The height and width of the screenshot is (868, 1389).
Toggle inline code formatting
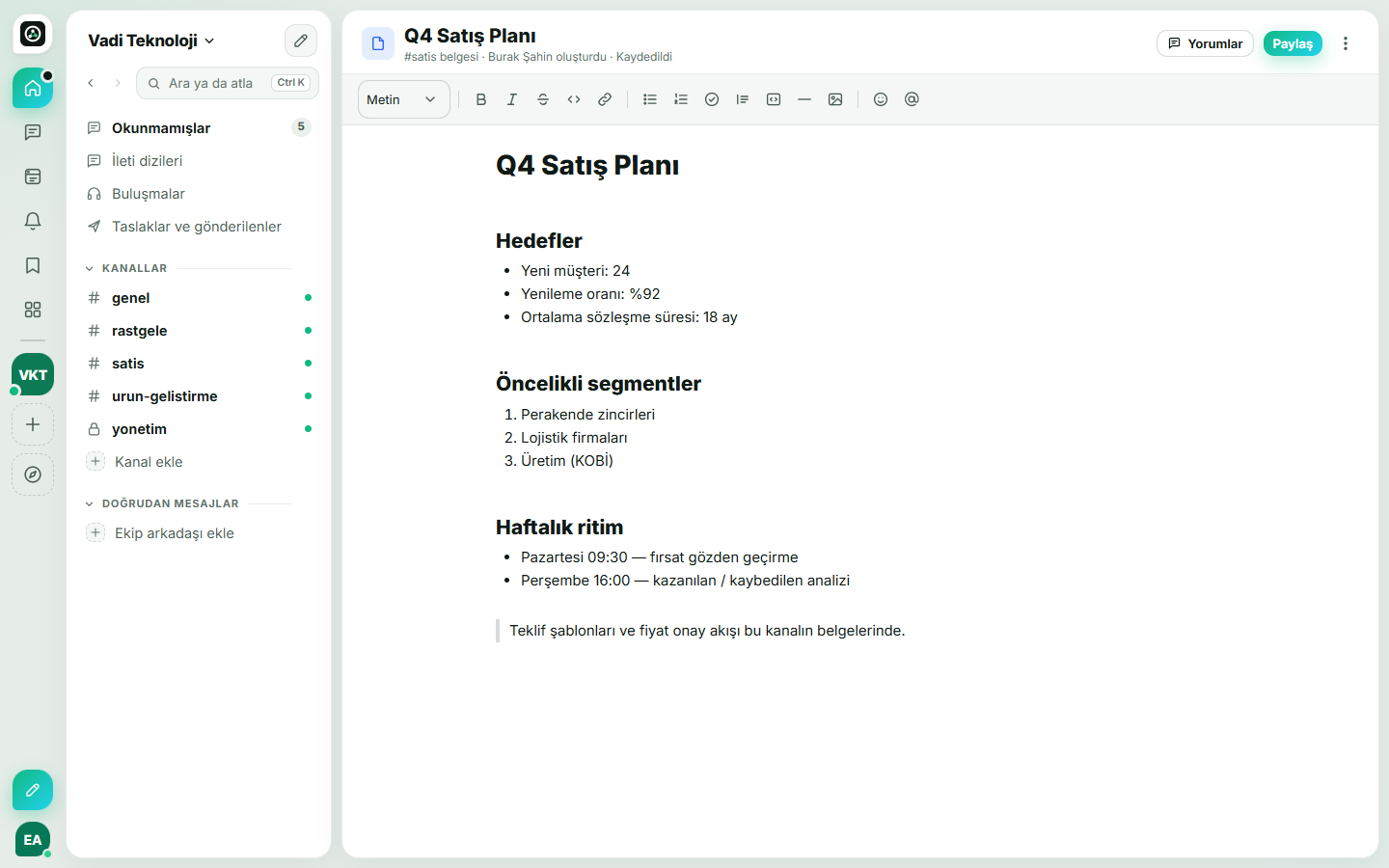pos(574,99)
